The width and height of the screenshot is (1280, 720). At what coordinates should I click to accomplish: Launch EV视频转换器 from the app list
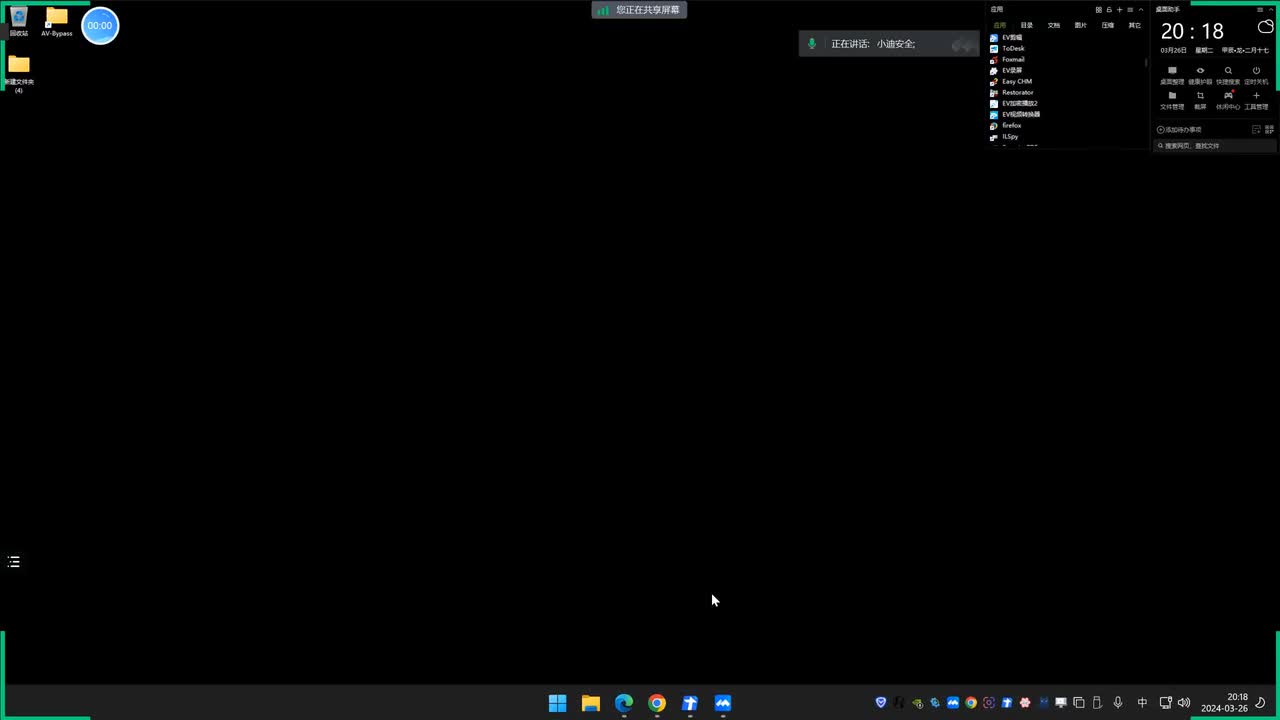pyautogui.click(x=1015, y=114)
